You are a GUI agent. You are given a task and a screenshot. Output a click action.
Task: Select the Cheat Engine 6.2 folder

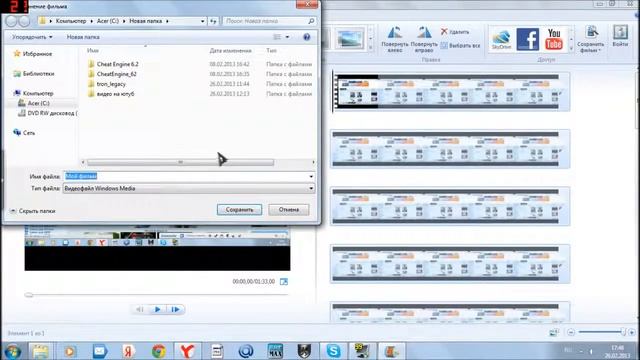113,64
